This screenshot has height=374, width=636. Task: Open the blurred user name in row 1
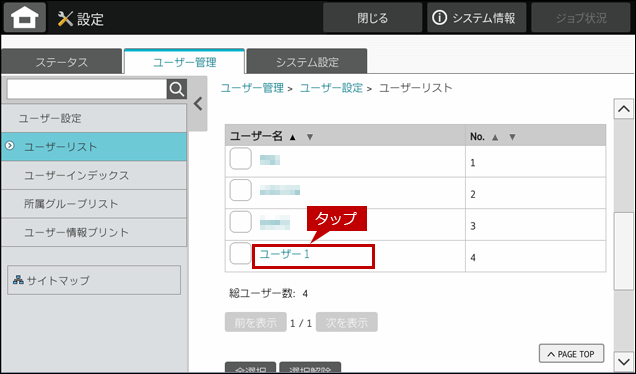click(x=270, y=159)
